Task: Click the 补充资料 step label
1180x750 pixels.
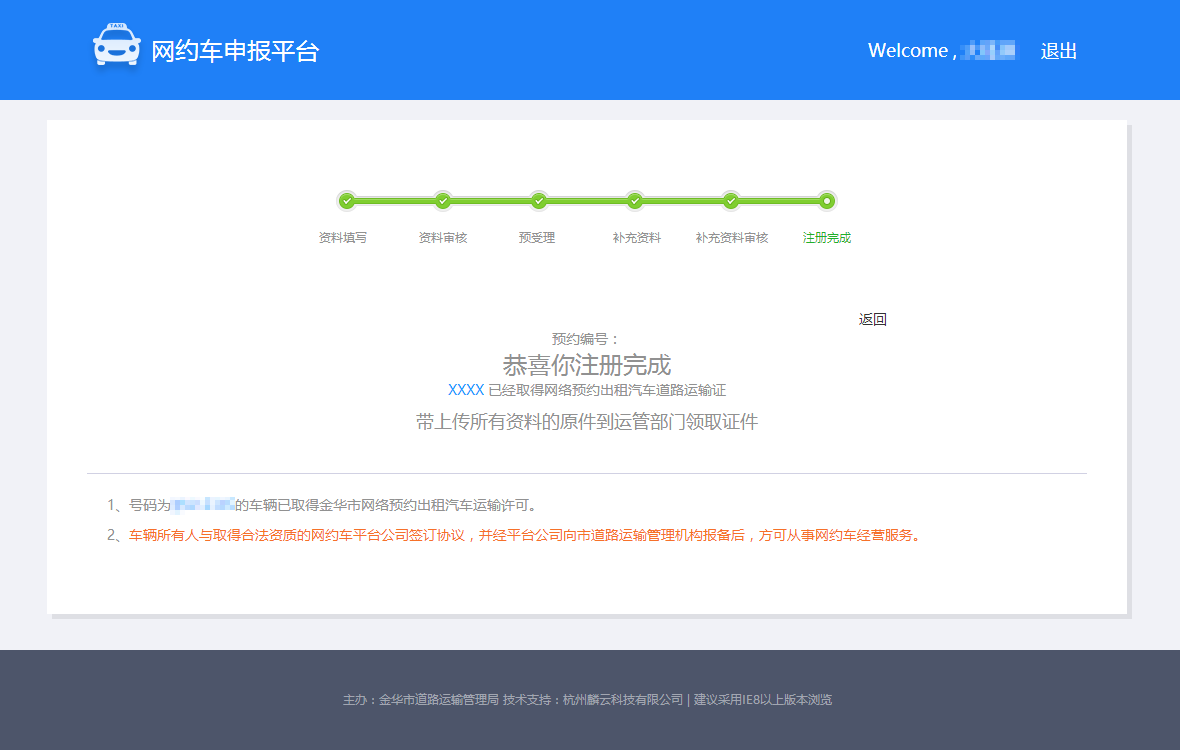Action: (637, 238)
